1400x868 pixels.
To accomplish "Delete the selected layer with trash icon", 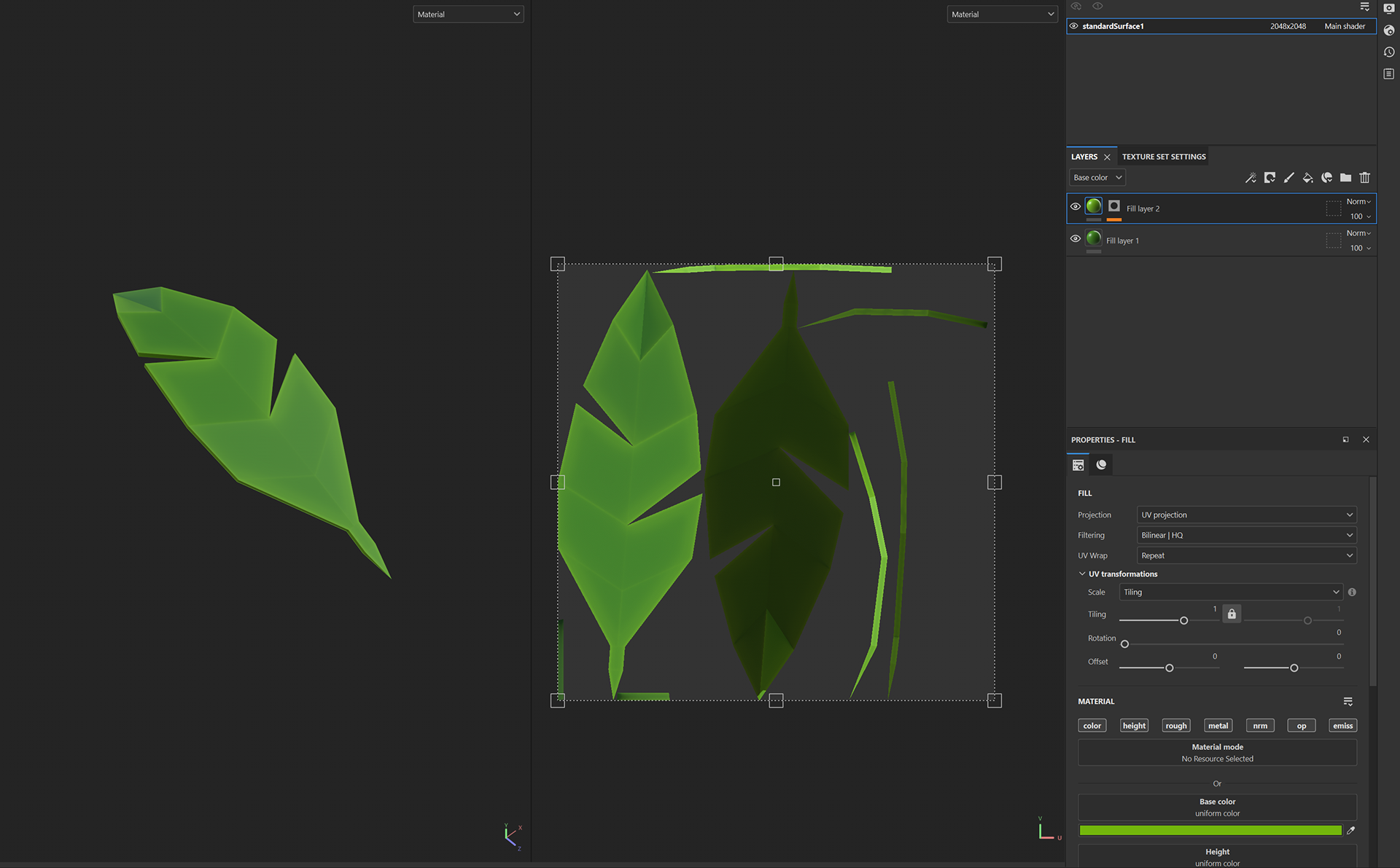I will click(1364, 178).
